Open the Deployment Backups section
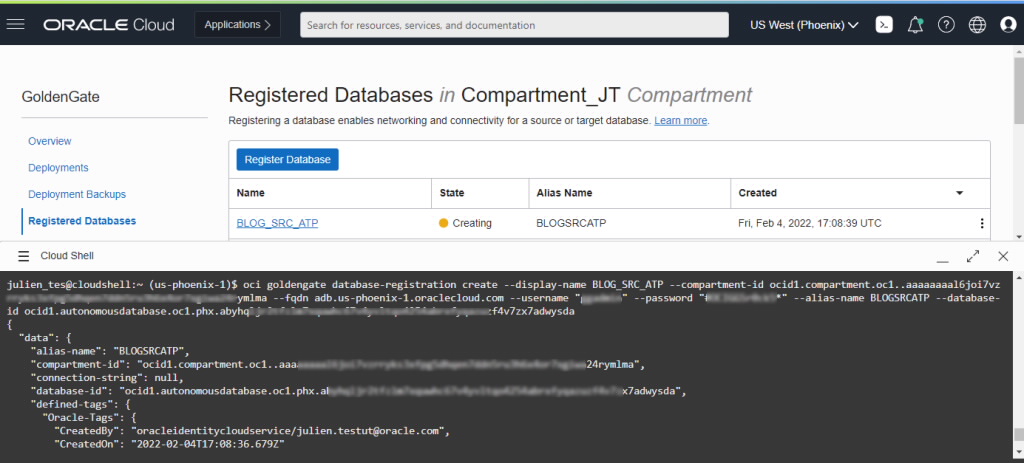This screenshot has height=463, width=1024. [x=77, y=194]
